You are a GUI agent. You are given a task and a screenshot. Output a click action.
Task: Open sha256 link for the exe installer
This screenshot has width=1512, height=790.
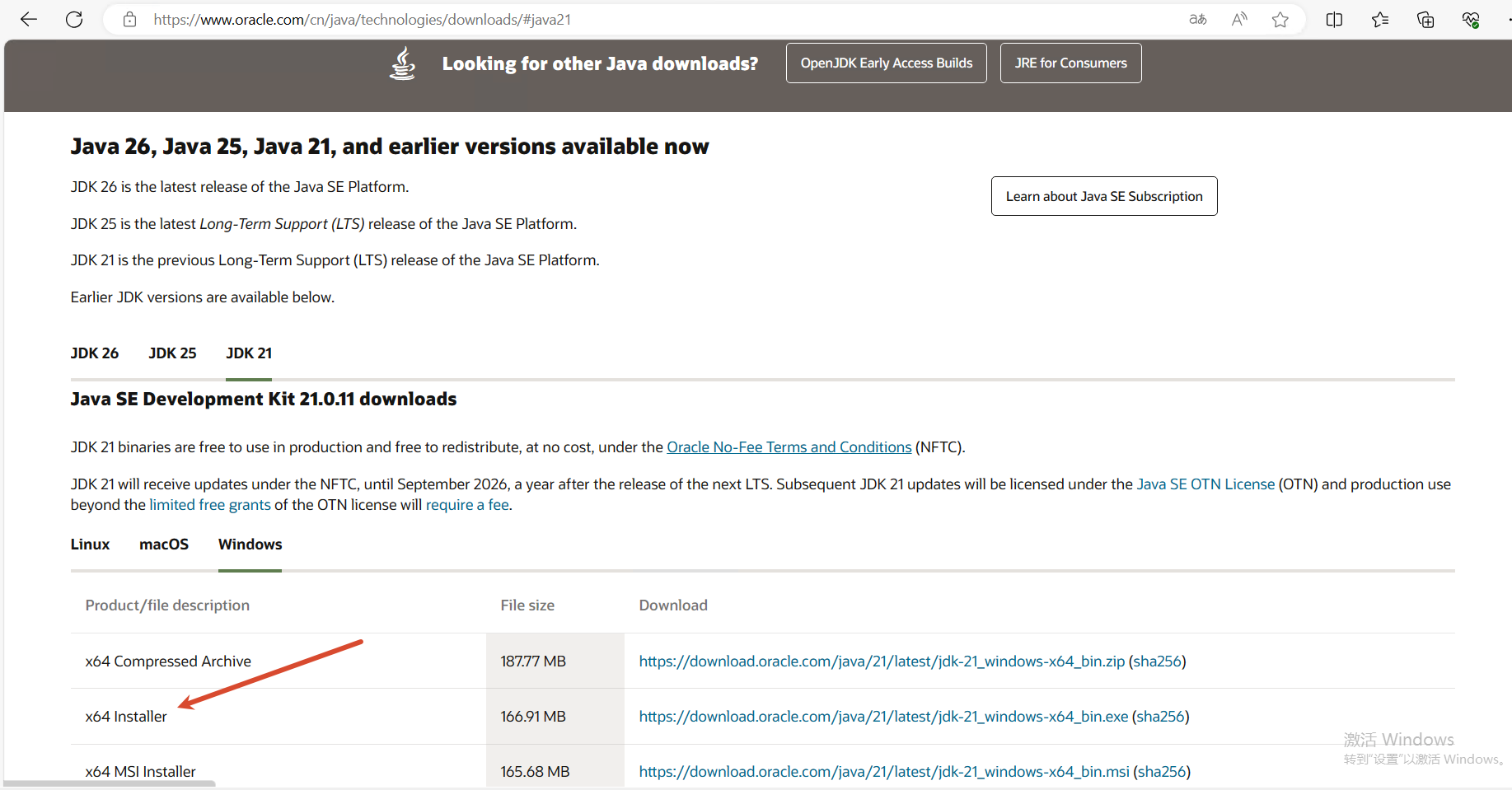point(1160,717)
